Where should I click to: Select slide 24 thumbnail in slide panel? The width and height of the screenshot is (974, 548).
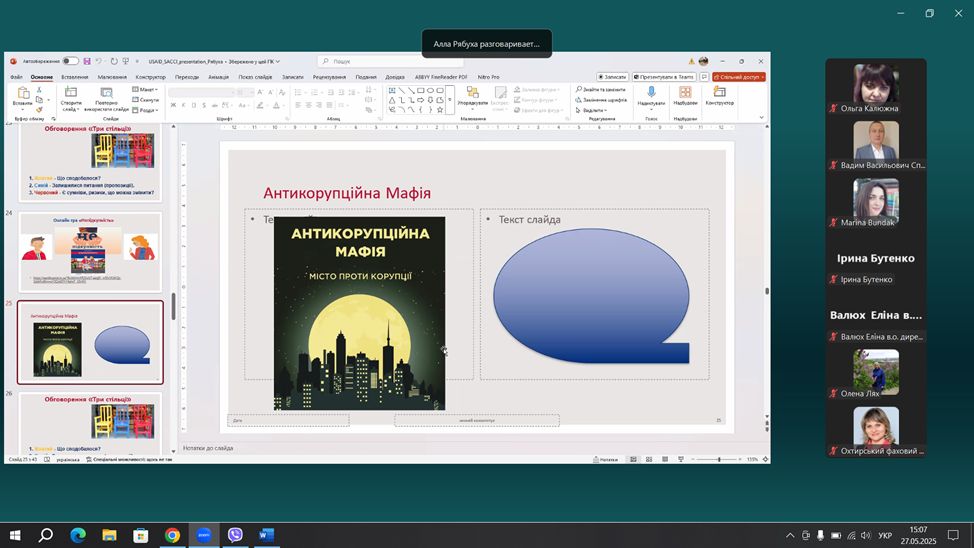[90, 252]
